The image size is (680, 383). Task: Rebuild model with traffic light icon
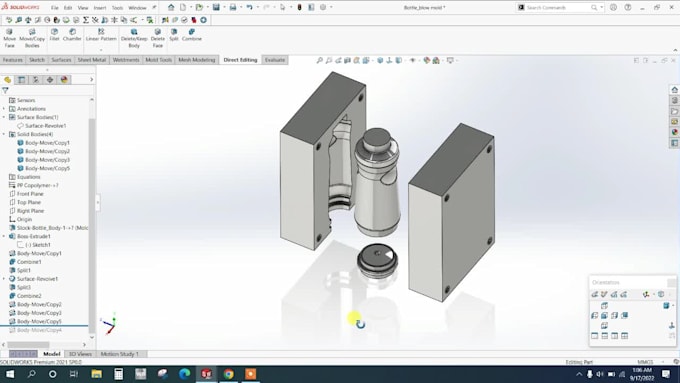[x=299, y=7]
